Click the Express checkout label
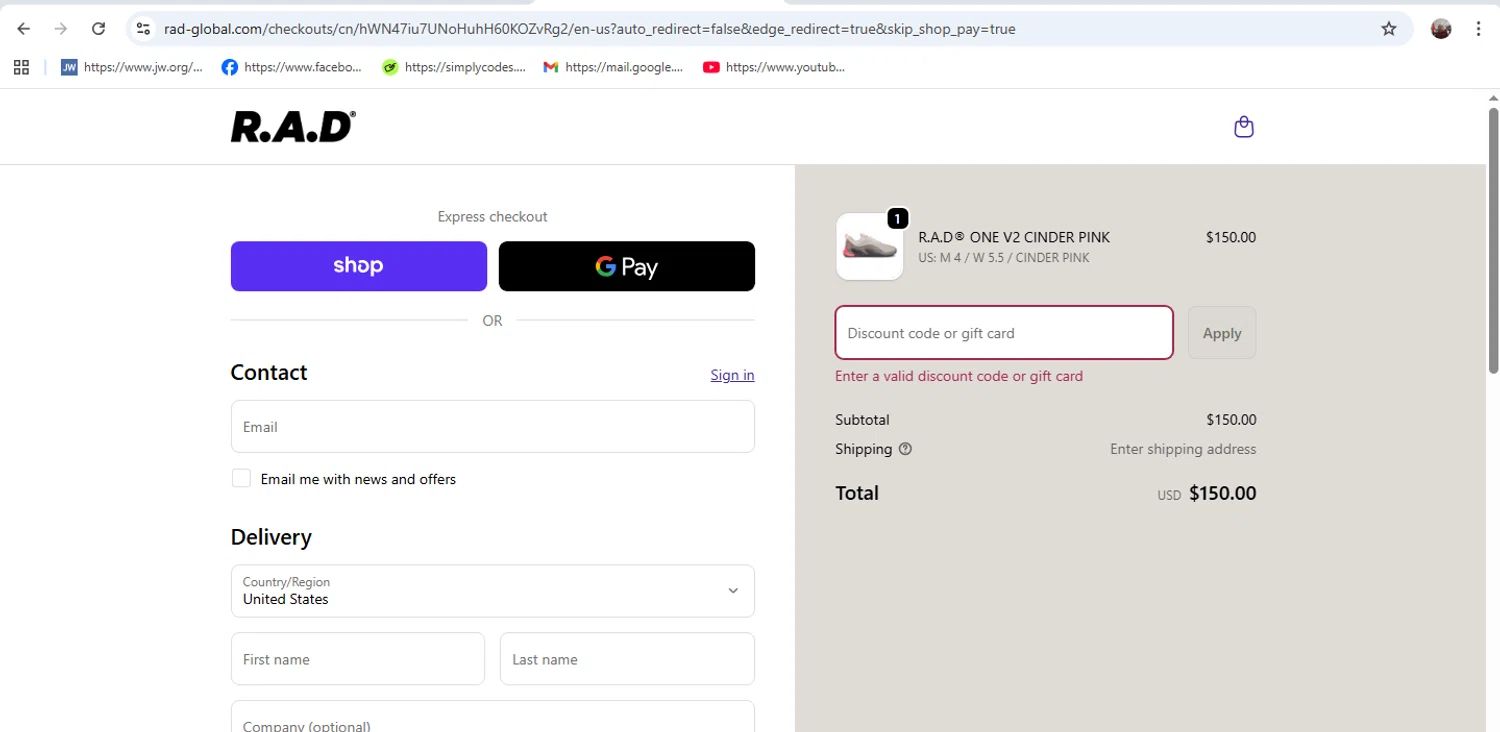This screenshot has height=732, width=1500. click(x=493, y=216)
